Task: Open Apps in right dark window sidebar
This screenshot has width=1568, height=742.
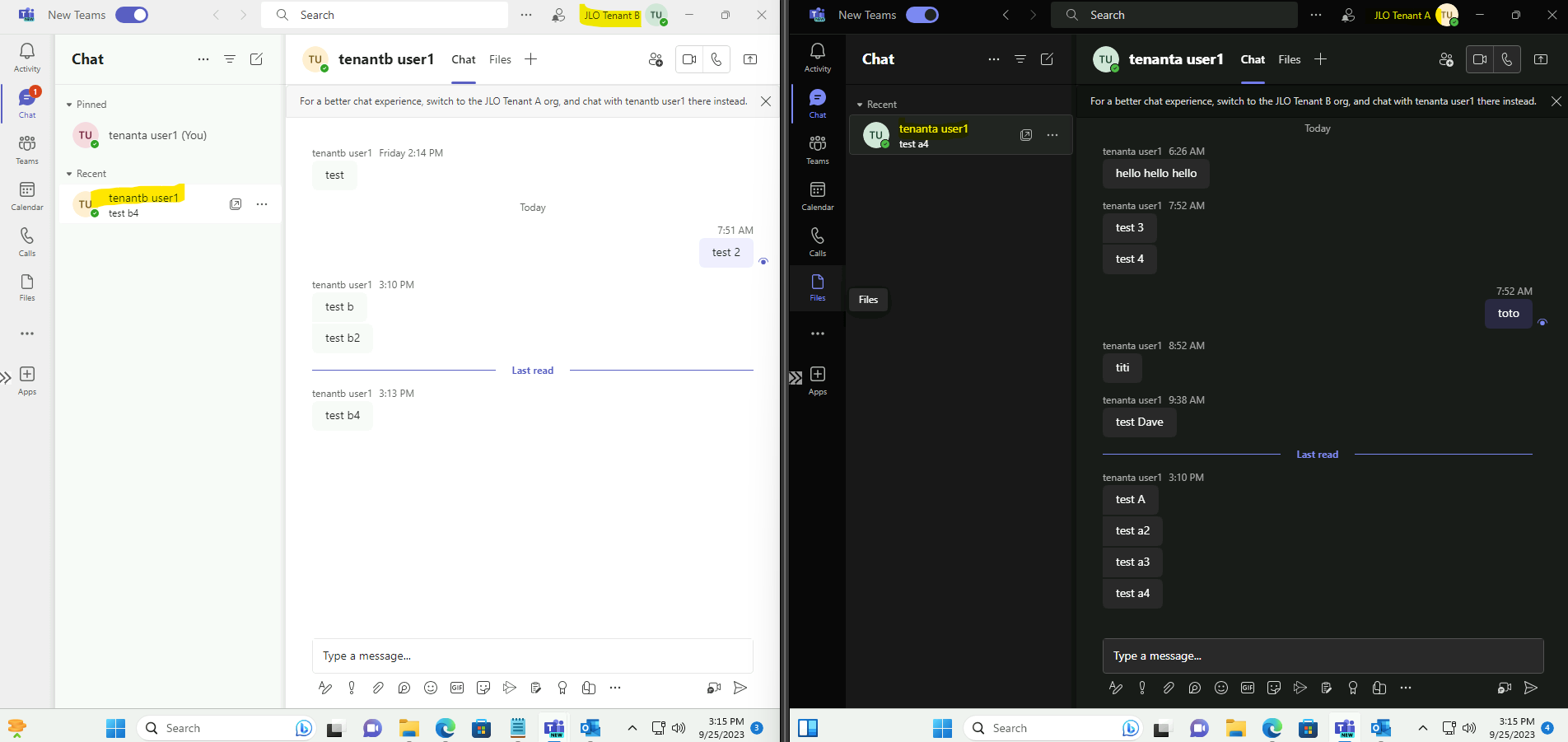Action: point(818,380)
